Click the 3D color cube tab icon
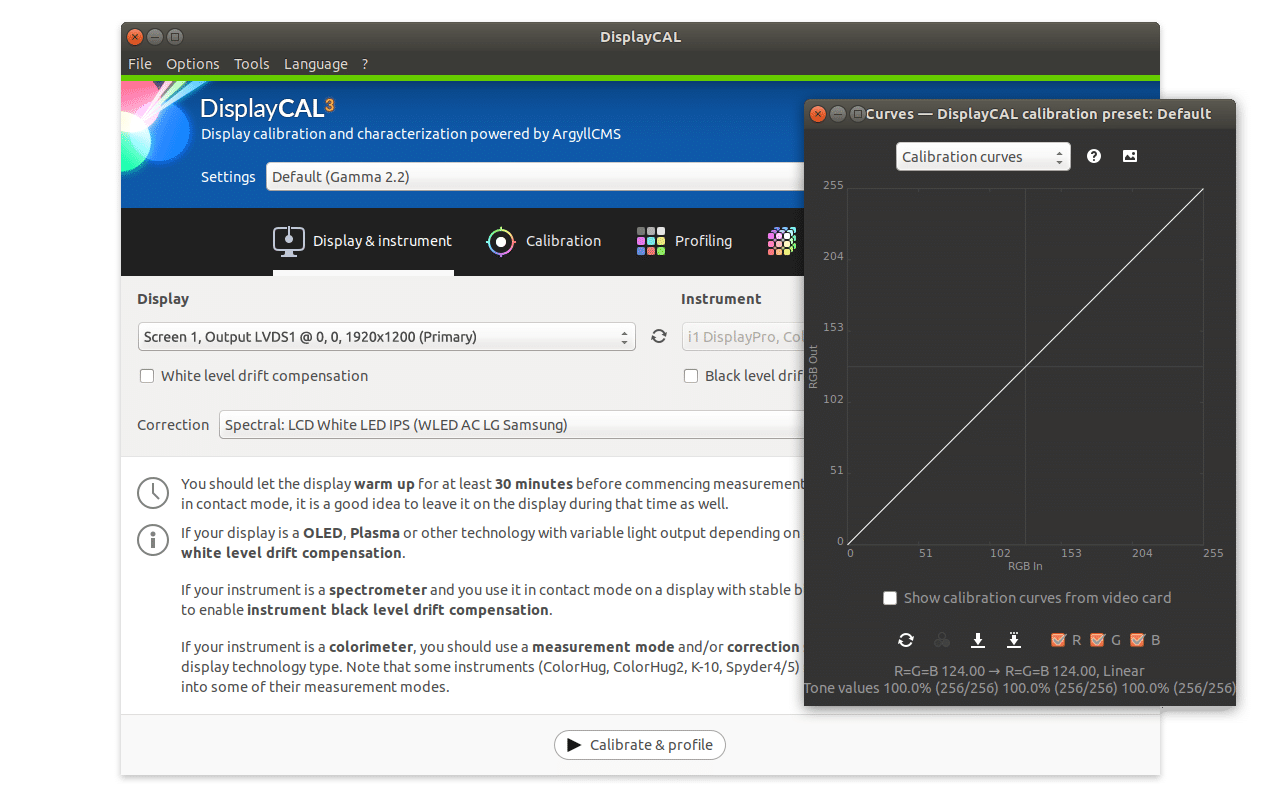1280x800 pixels. (x=782, y=241)
